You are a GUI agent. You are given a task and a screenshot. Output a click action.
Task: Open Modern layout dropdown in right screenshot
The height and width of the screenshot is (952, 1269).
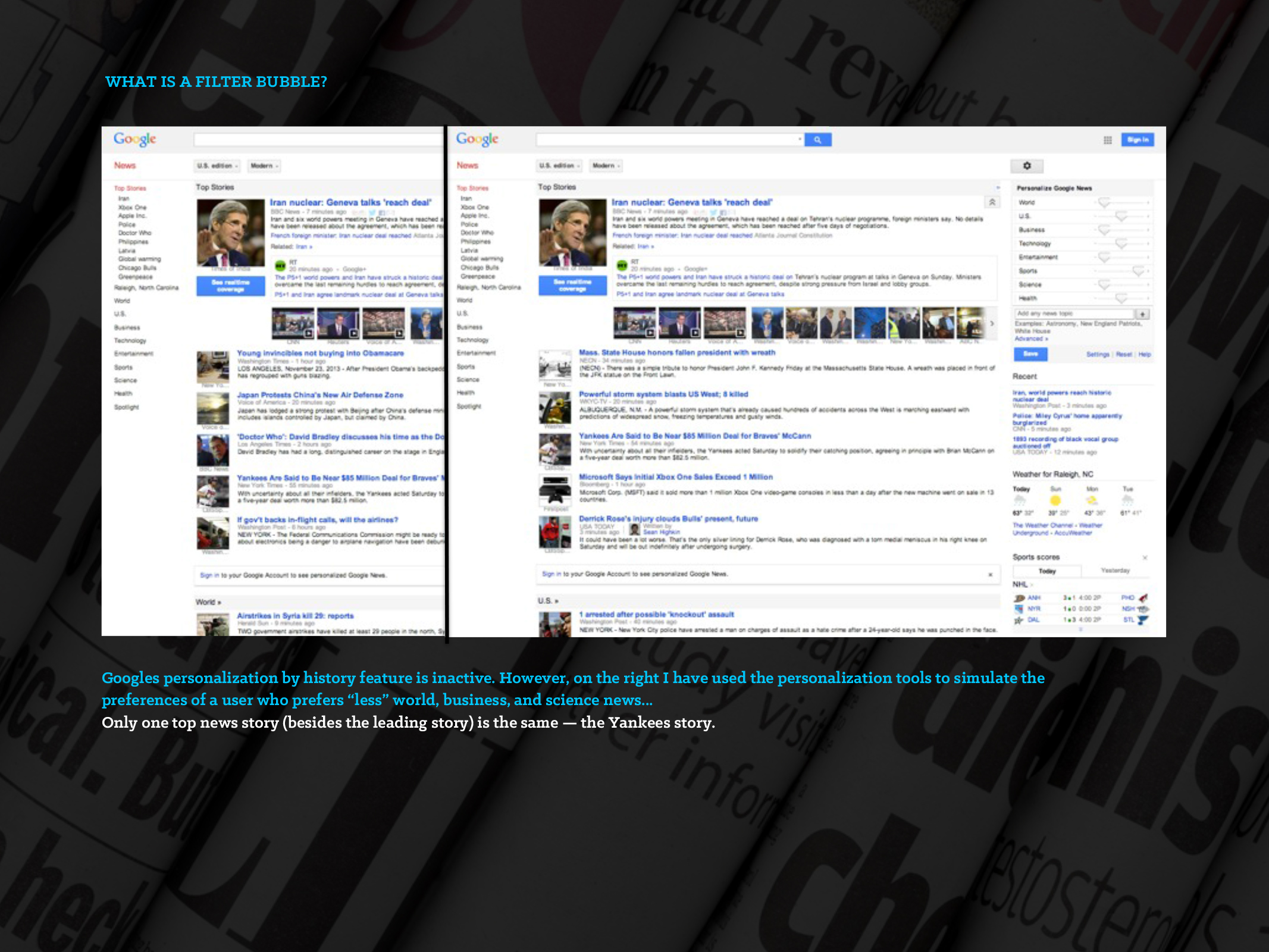[606, 166]
